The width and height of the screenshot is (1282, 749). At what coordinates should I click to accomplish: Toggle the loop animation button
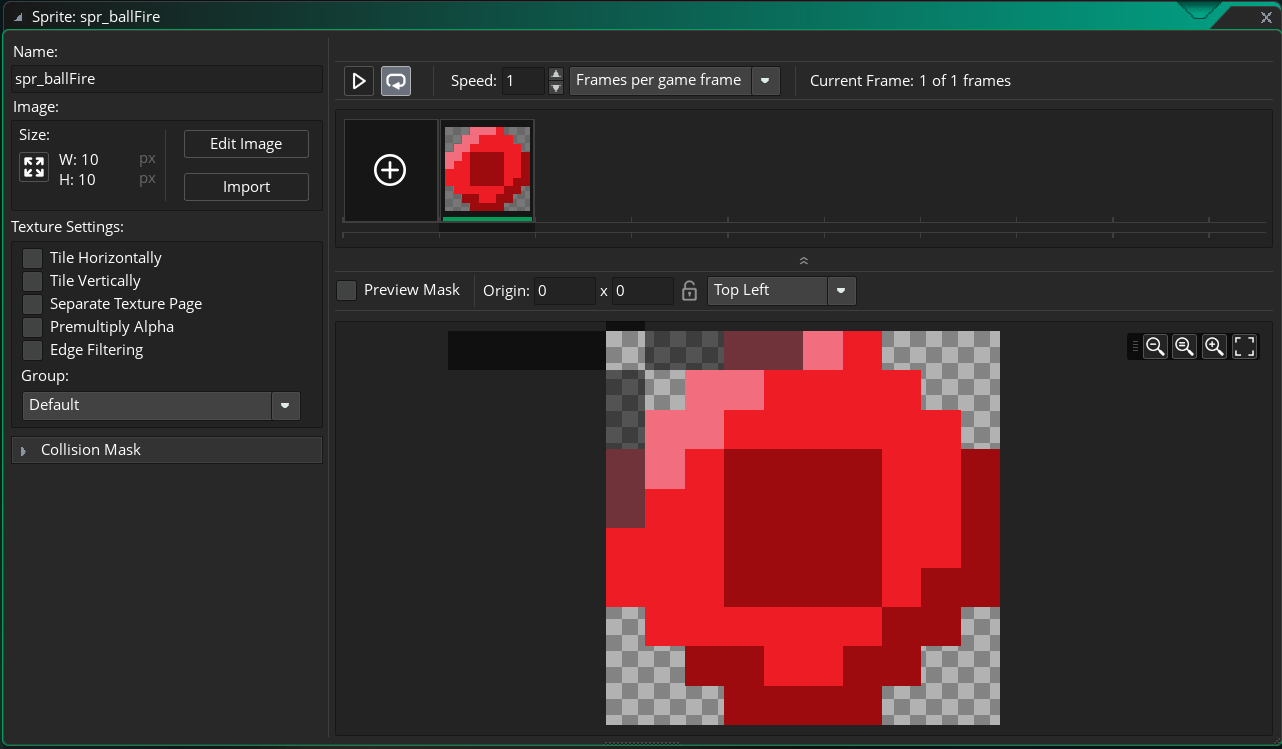(x=396, y=81)
